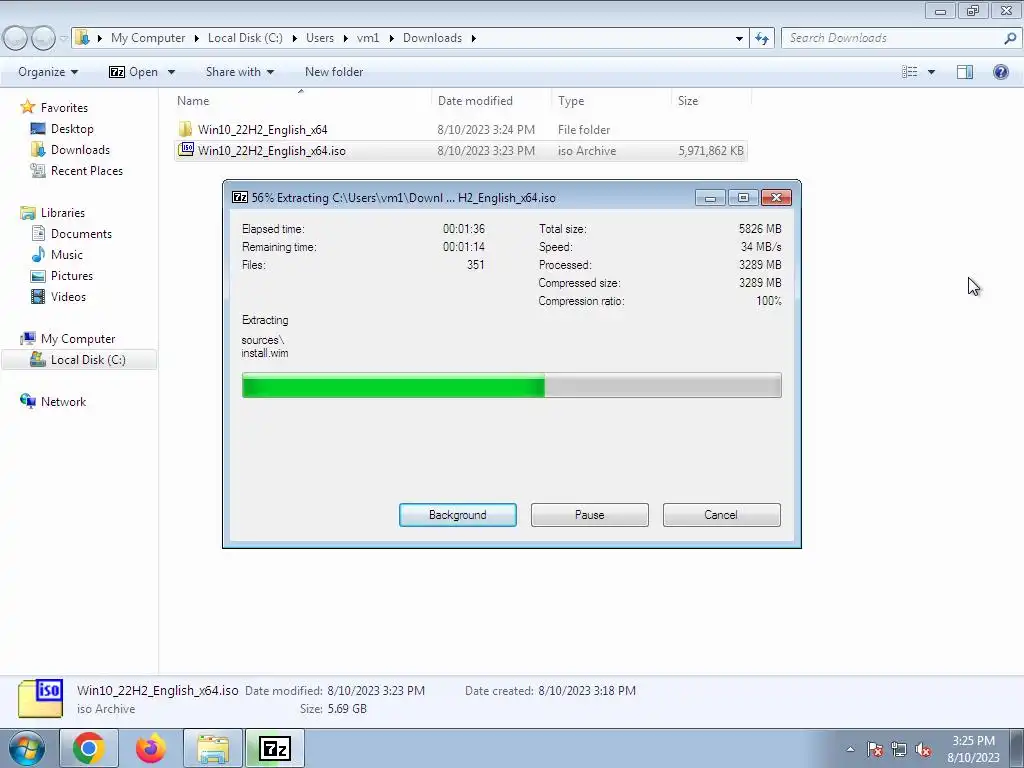Viewport: 1024px width, 768px height.
Task: Open Action Center flag icon
Action: [x=875, y=749]
